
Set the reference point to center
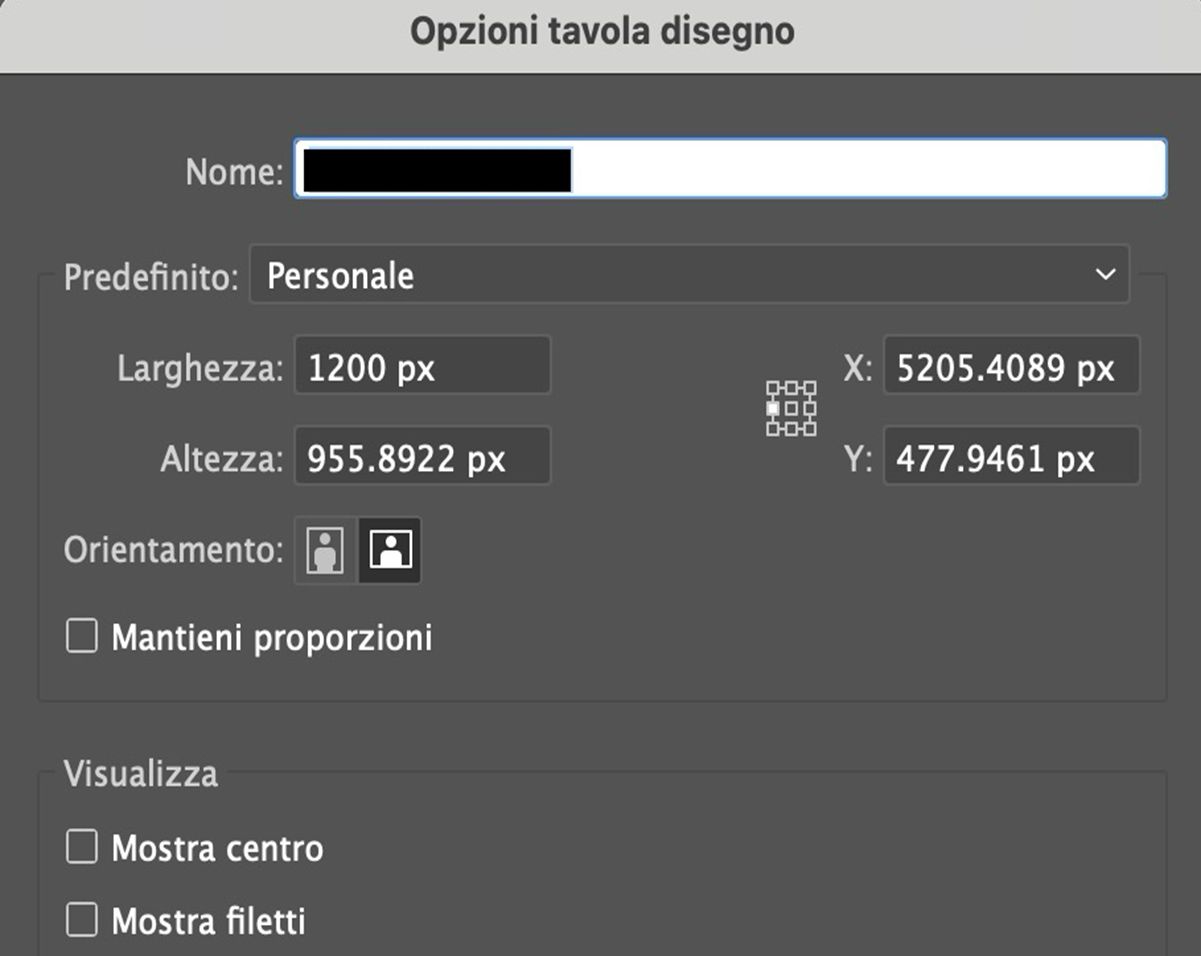791,408
